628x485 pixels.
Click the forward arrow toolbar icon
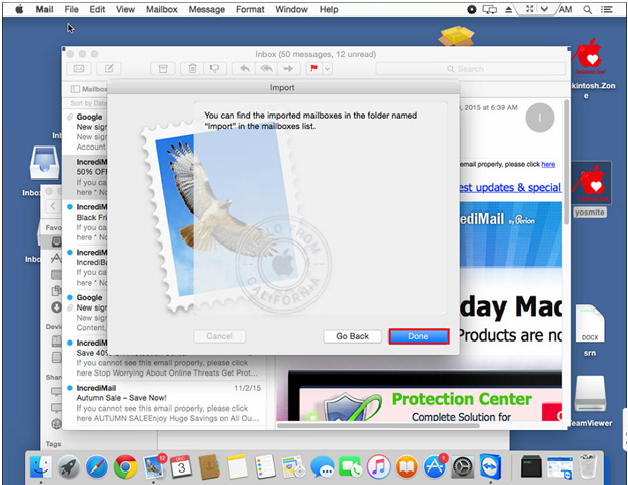[x=289, y=69]
